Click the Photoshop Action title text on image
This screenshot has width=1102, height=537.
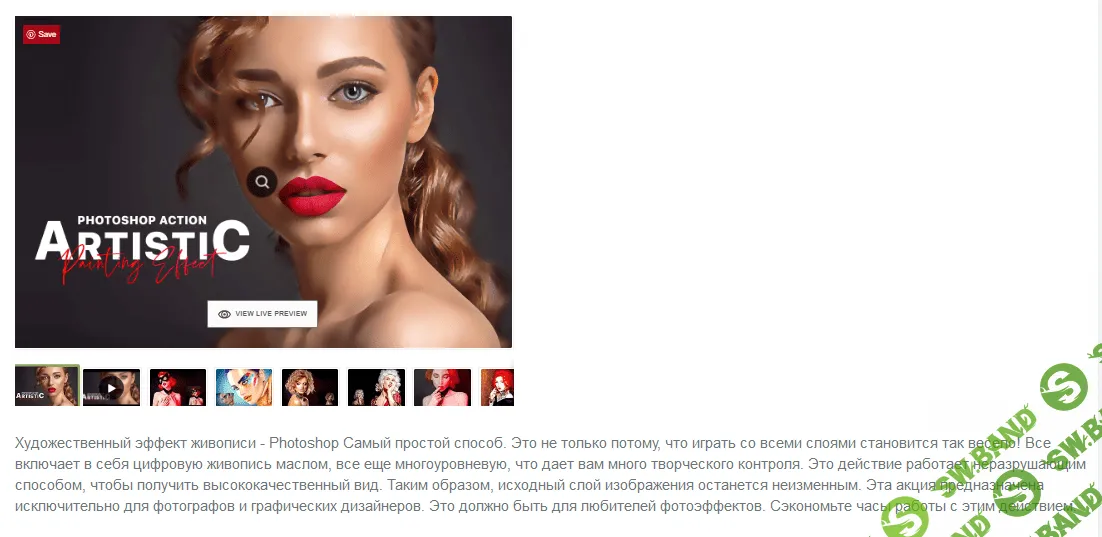click(142, 220)
